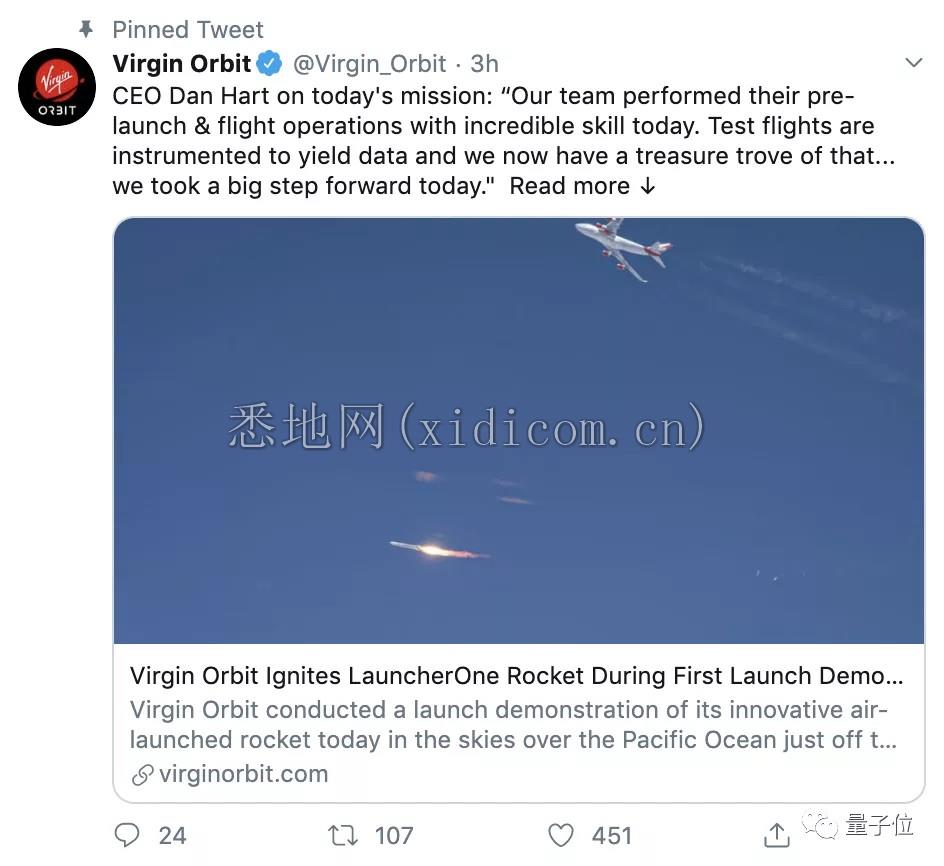Click the 24 replies count
Viewport: 944px width, 866px height.
[x=172, y=836]
